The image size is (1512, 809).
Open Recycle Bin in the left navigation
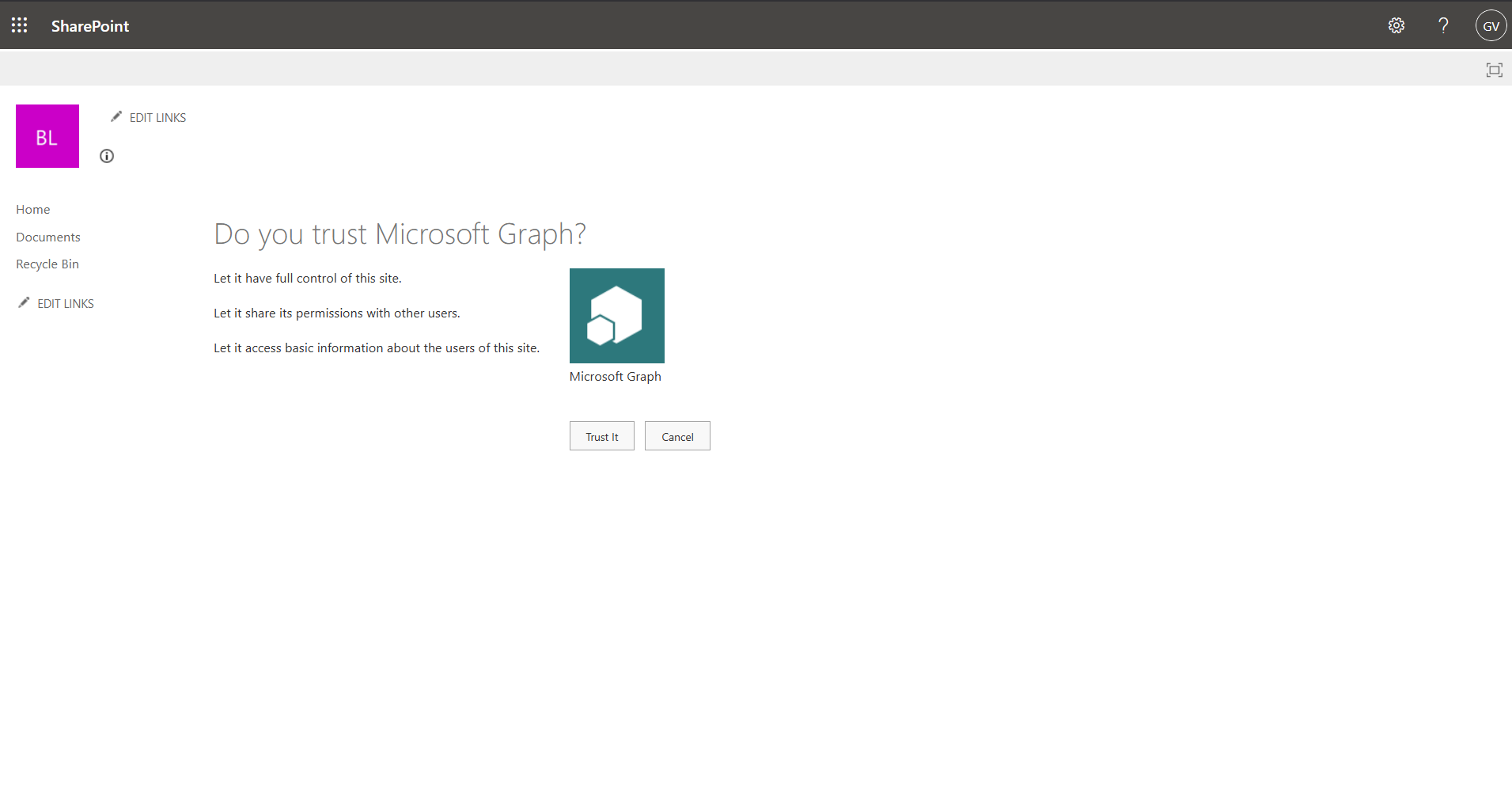tap(47, 264)
